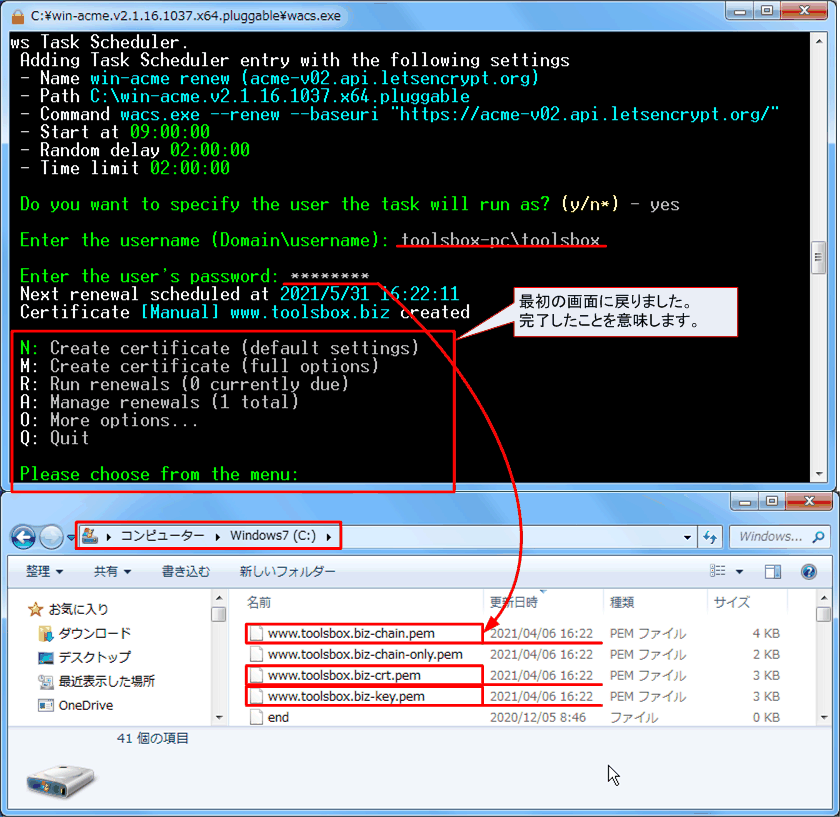Click the file list scroll up arrow
840x817 pixels.
click(824, 598)
